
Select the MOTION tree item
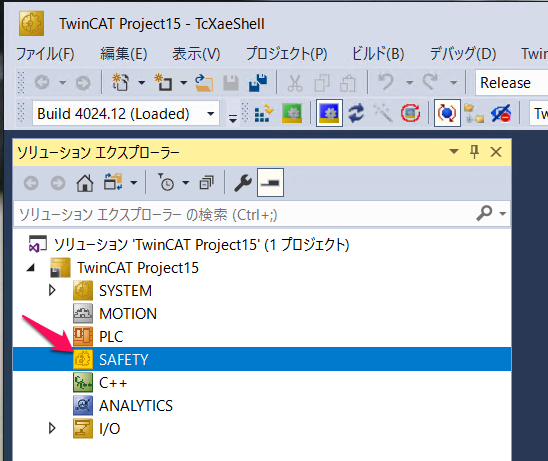(x=128, y=314)
